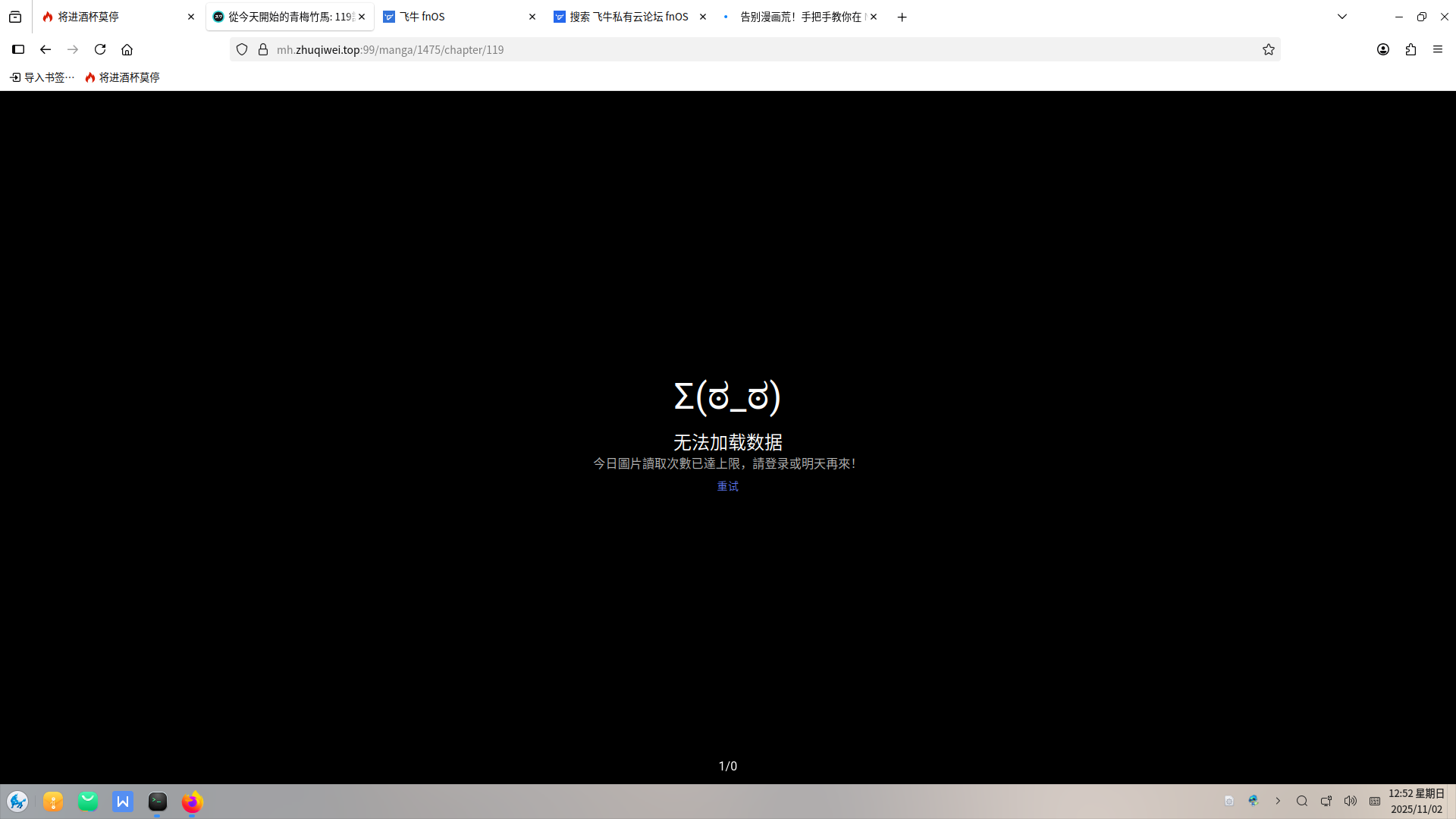Viewport: 1456px width, 819px height.
Task: Open the hamburger application menu
Action: coord(1438,49)
